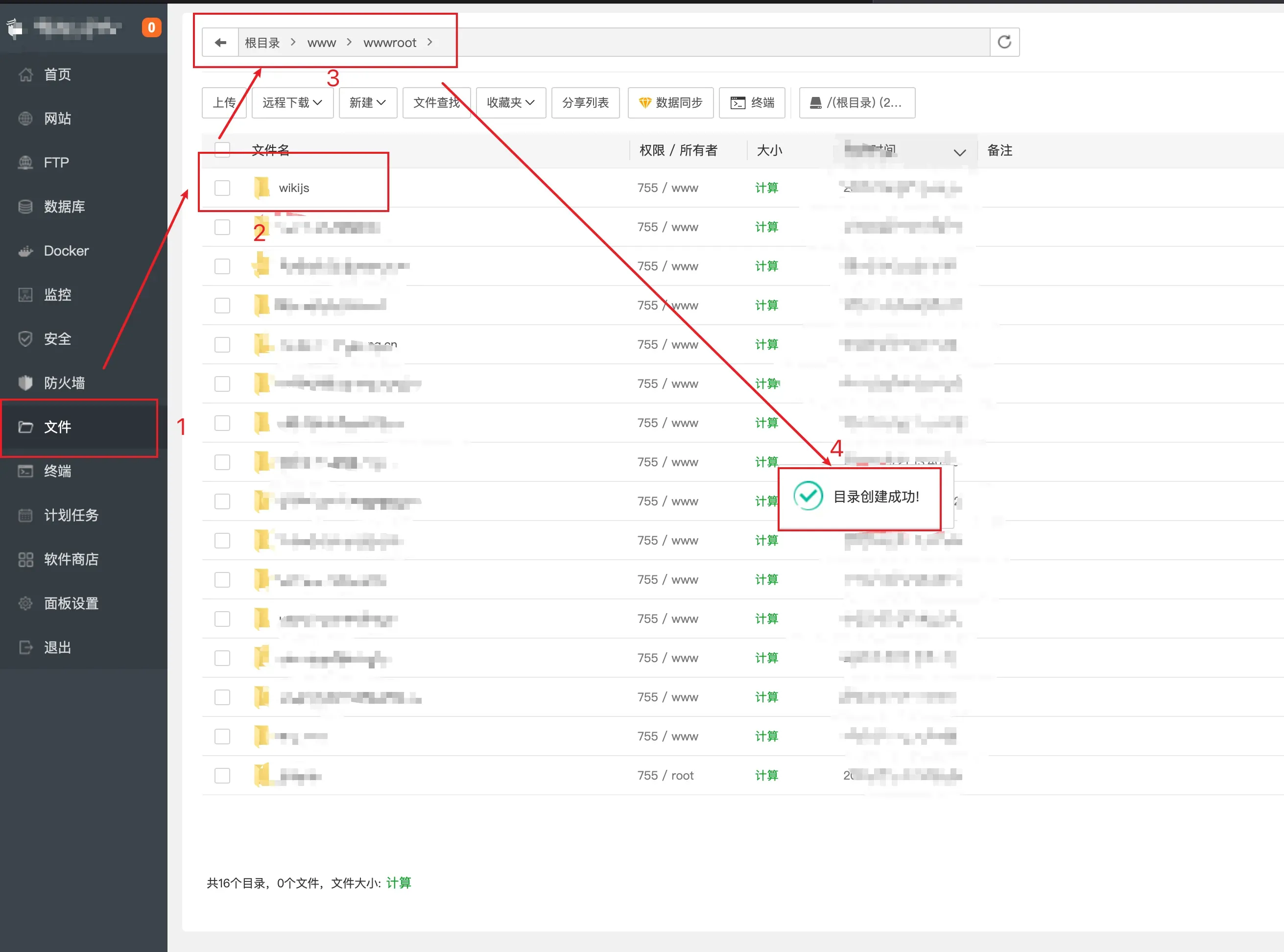
Task: Click the back arrow in path bar
Action: 220,43
